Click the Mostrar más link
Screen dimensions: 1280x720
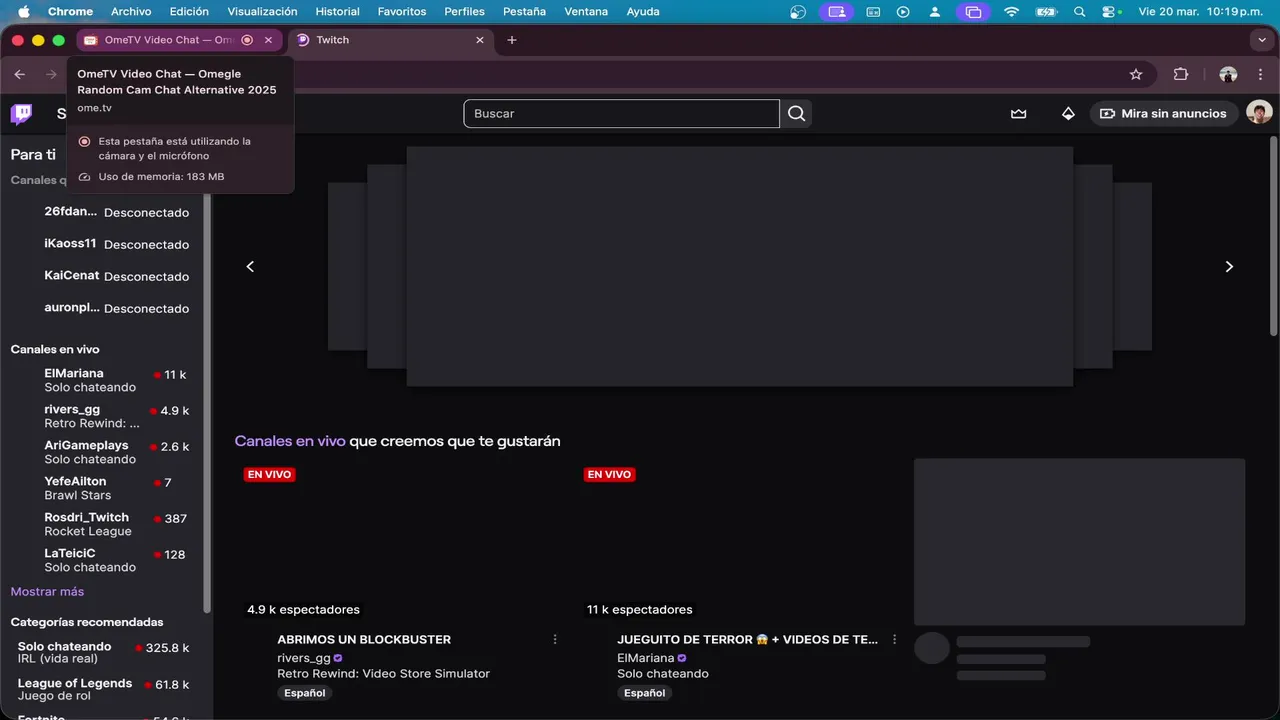click(47, 592)
